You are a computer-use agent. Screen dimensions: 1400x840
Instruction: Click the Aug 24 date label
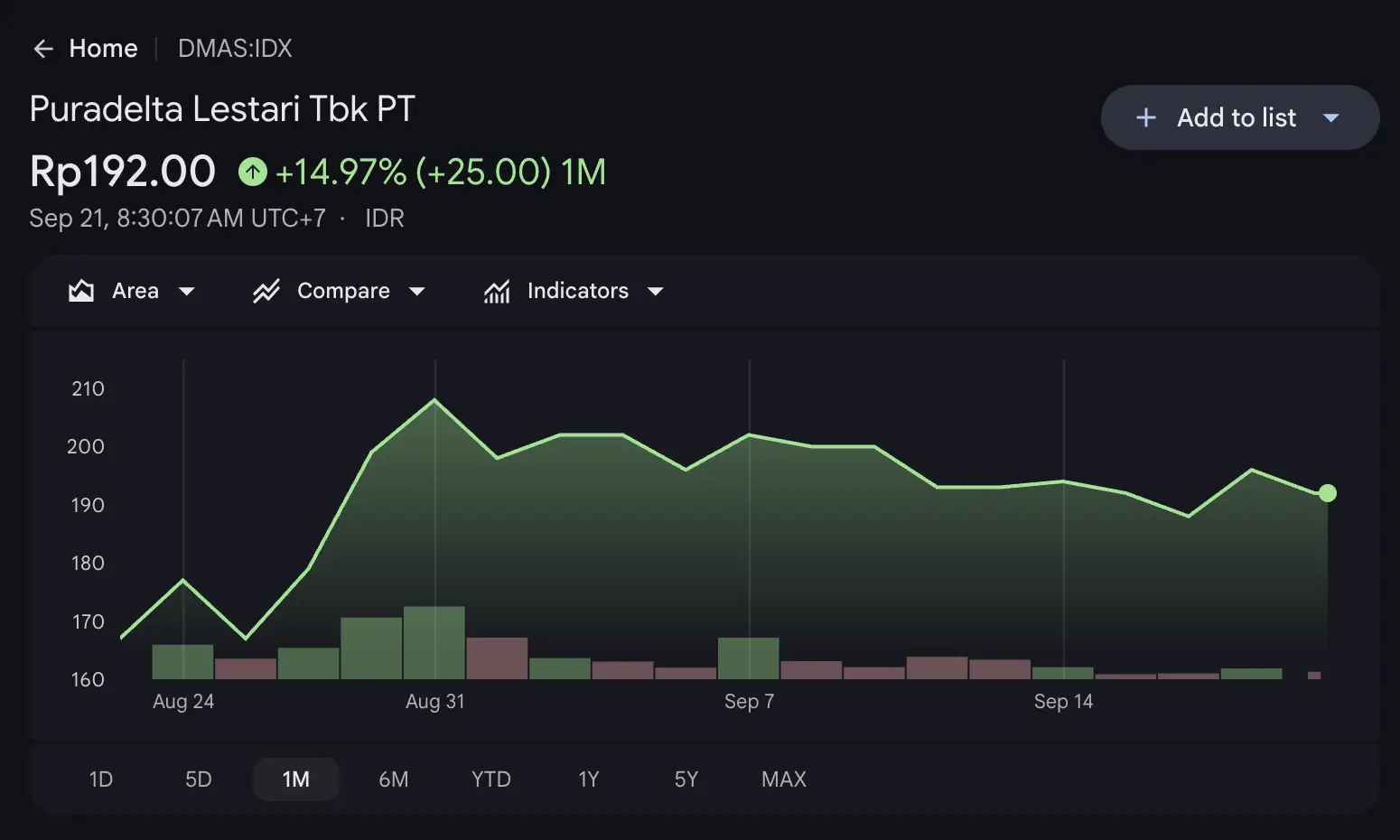click(183, 702)
